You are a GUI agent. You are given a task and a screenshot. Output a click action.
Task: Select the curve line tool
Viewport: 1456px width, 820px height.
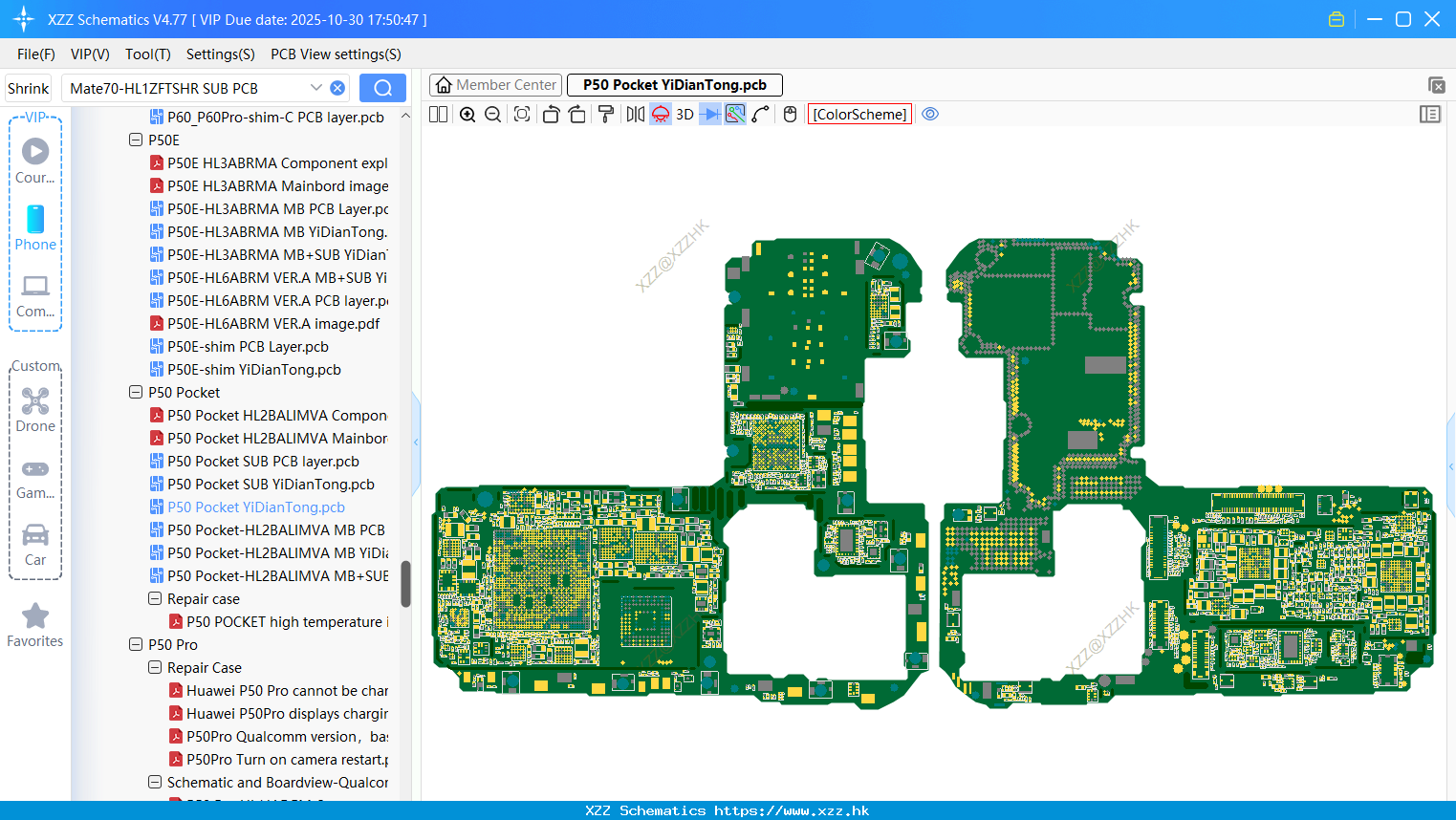pos(761,115)
